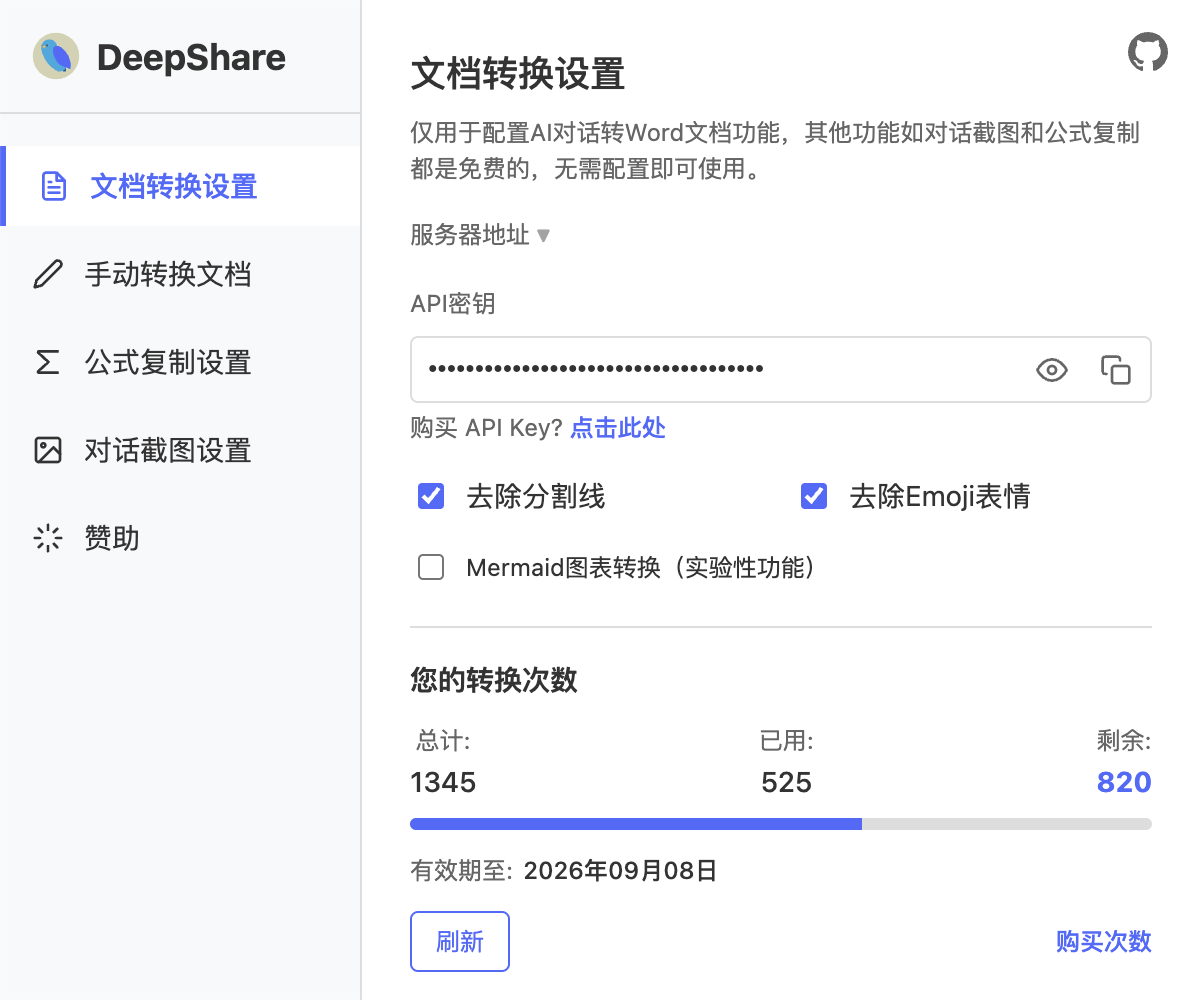Image resolution: width=1200 pixels, height=1000 pixels.
Task: Click the document icon for 文档转换设置
Action: coord(53,186)
